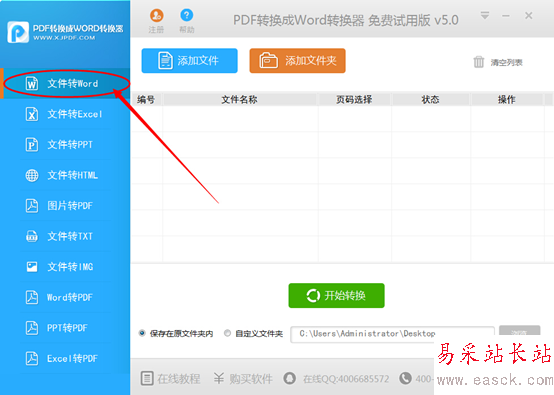The width and height of the screenshot is (554, 395).
Task: Choose 文件转HTML in sidebar
Action: click(65, 175)
